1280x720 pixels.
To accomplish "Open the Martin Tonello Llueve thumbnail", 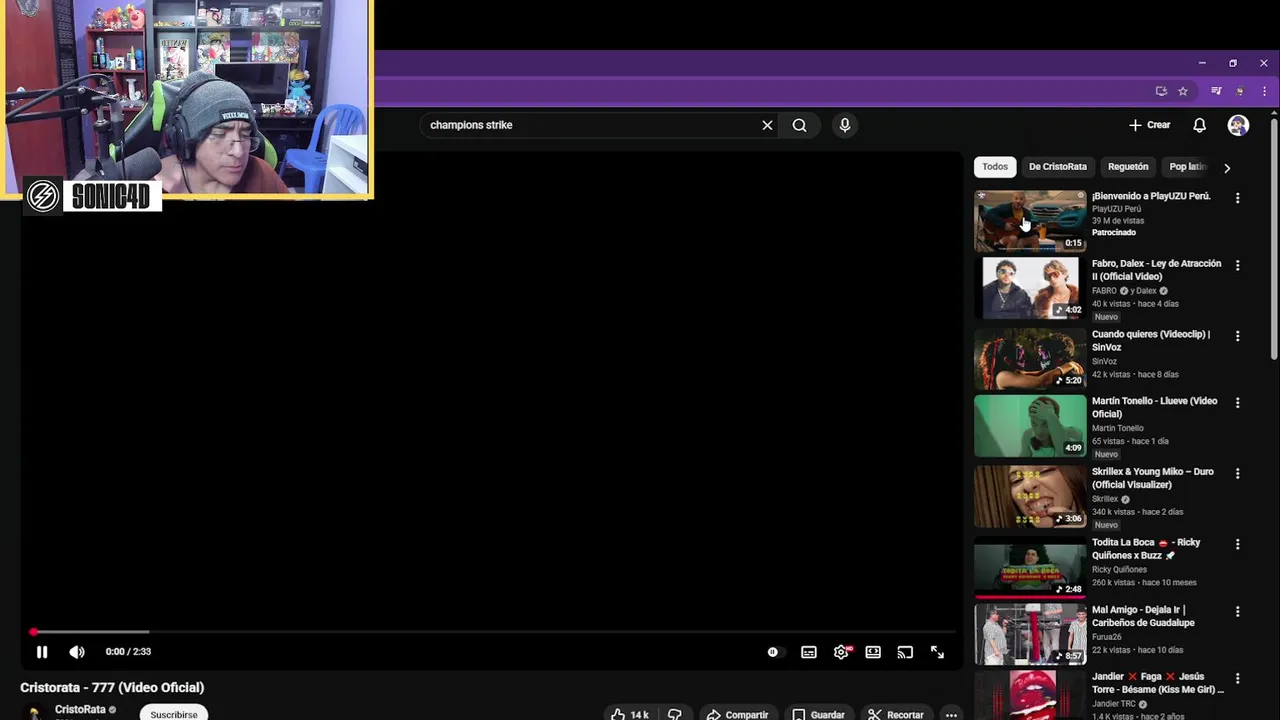I will coord(1030,426).
